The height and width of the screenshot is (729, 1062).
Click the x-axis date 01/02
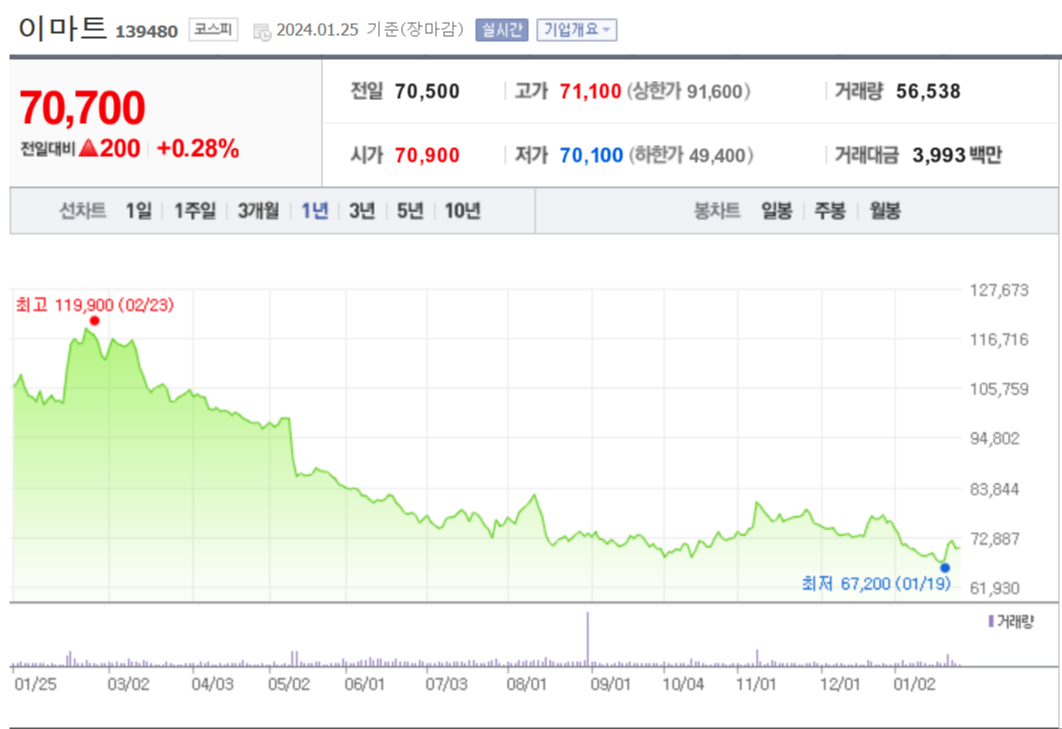[x=914, y=684]
